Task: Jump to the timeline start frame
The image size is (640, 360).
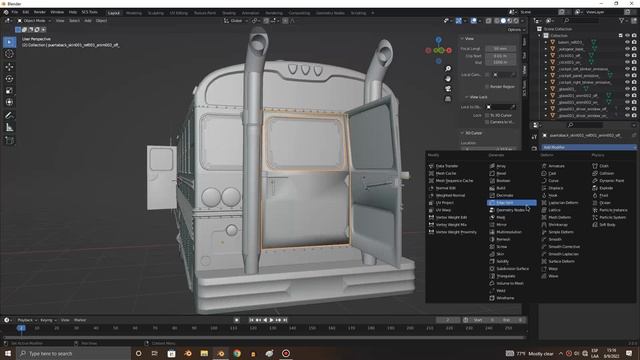Action: (251, 320)
